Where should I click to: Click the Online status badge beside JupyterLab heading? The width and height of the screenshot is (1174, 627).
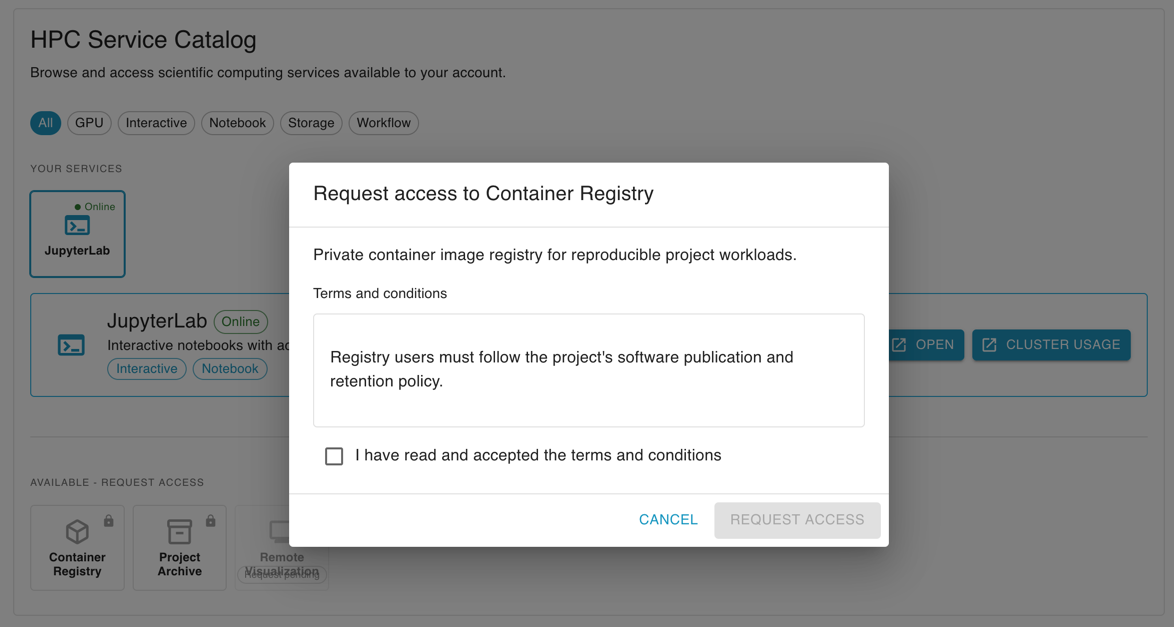tap(240, 321)
